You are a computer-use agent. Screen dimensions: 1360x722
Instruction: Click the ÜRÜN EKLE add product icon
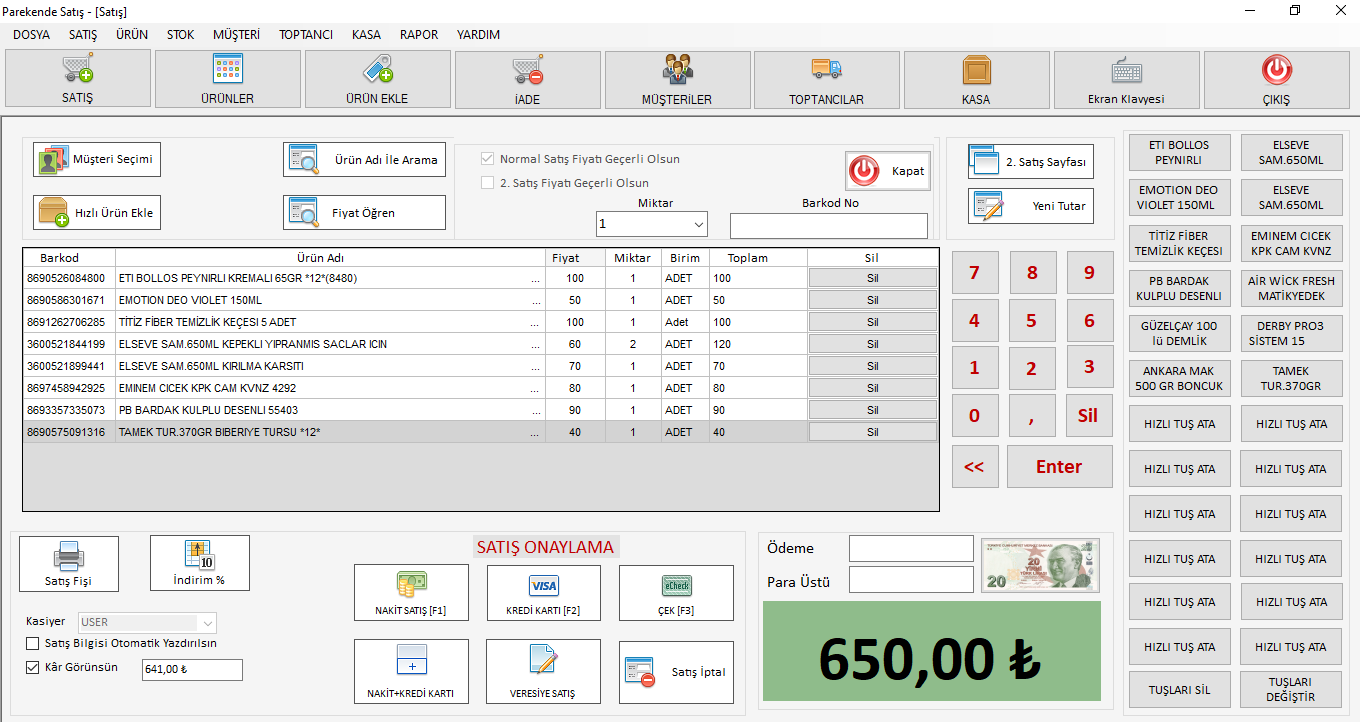tap(377, 69)
